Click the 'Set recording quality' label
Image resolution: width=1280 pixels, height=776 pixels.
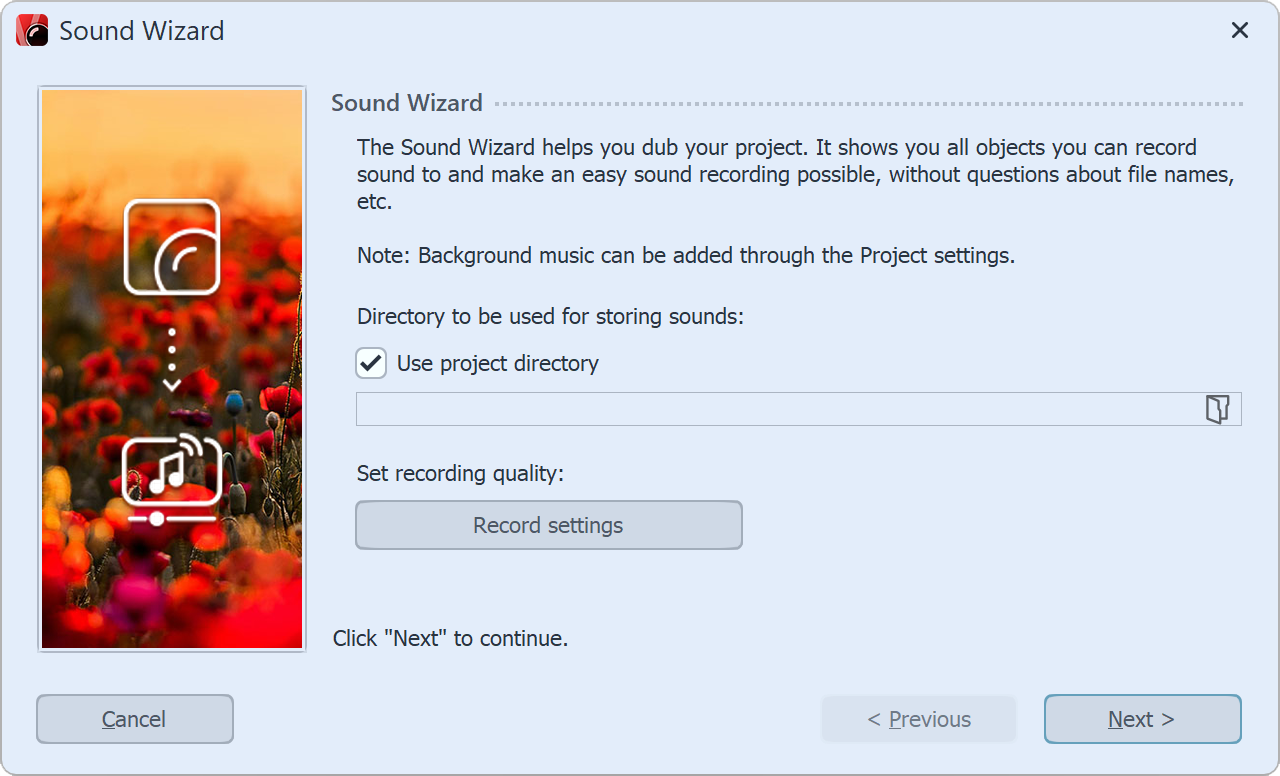pyautogui.click(x=460, y=473)
